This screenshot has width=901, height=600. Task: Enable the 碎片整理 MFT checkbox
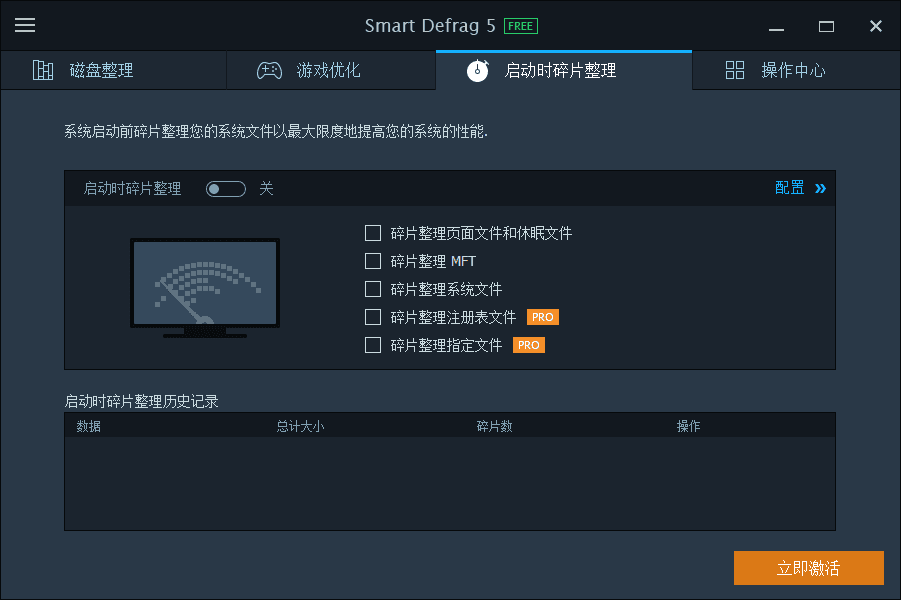coord(373,261)
